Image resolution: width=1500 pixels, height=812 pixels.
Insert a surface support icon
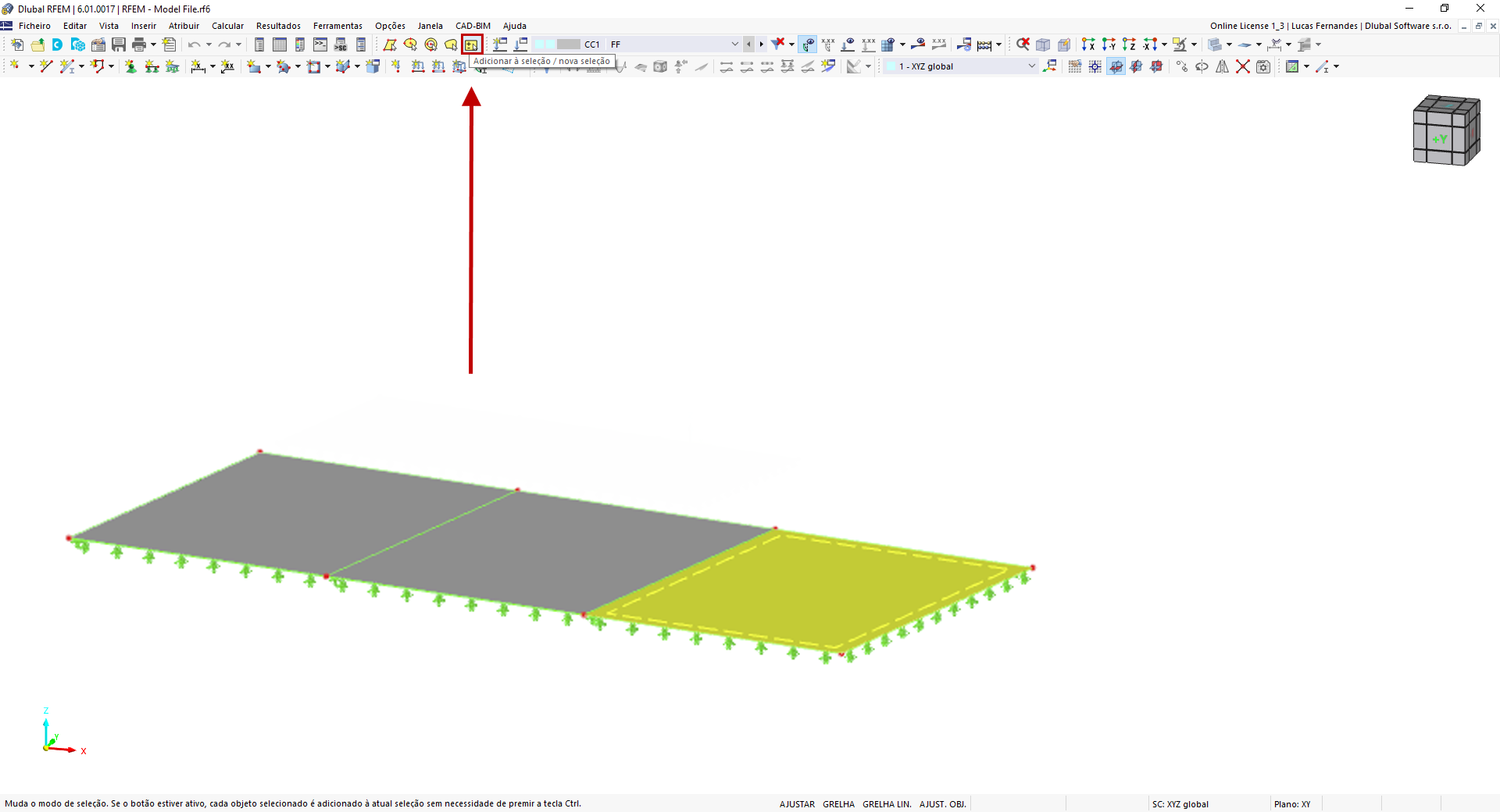(172, 66)
